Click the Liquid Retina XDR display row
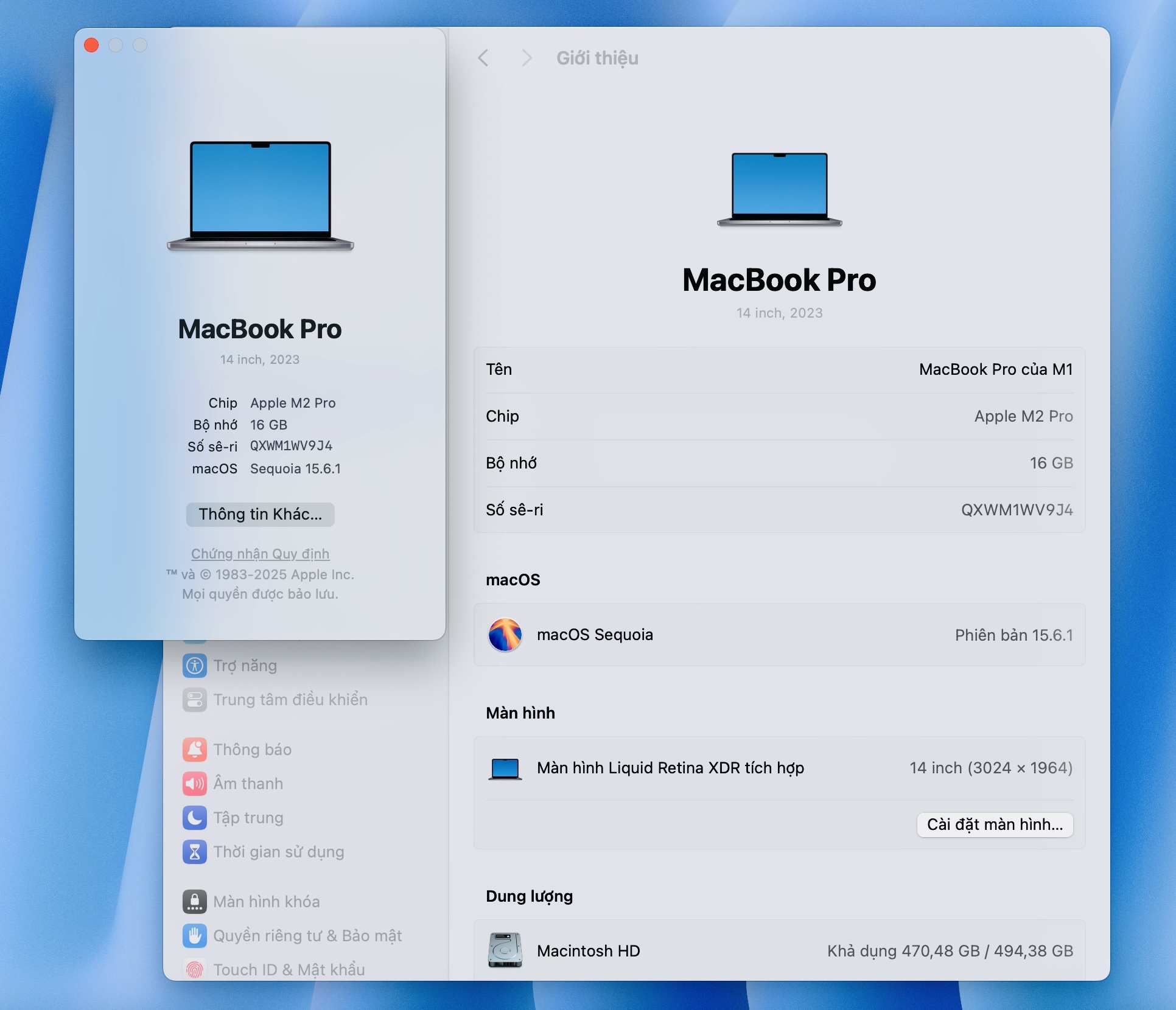Viewport: 1176px width, 1010px height. point(670,768)
